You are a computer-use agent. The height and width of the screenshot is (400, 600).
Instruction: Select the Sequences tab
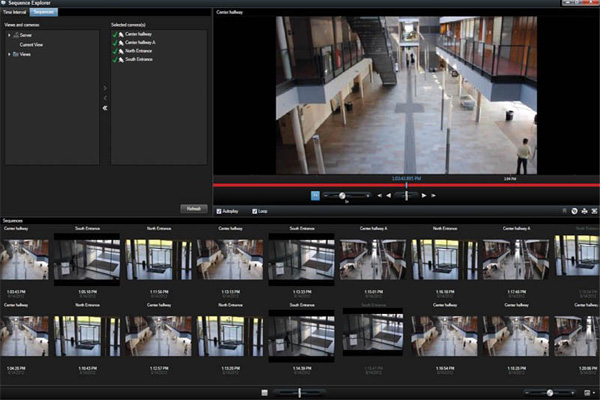click(x=44, y=11)
